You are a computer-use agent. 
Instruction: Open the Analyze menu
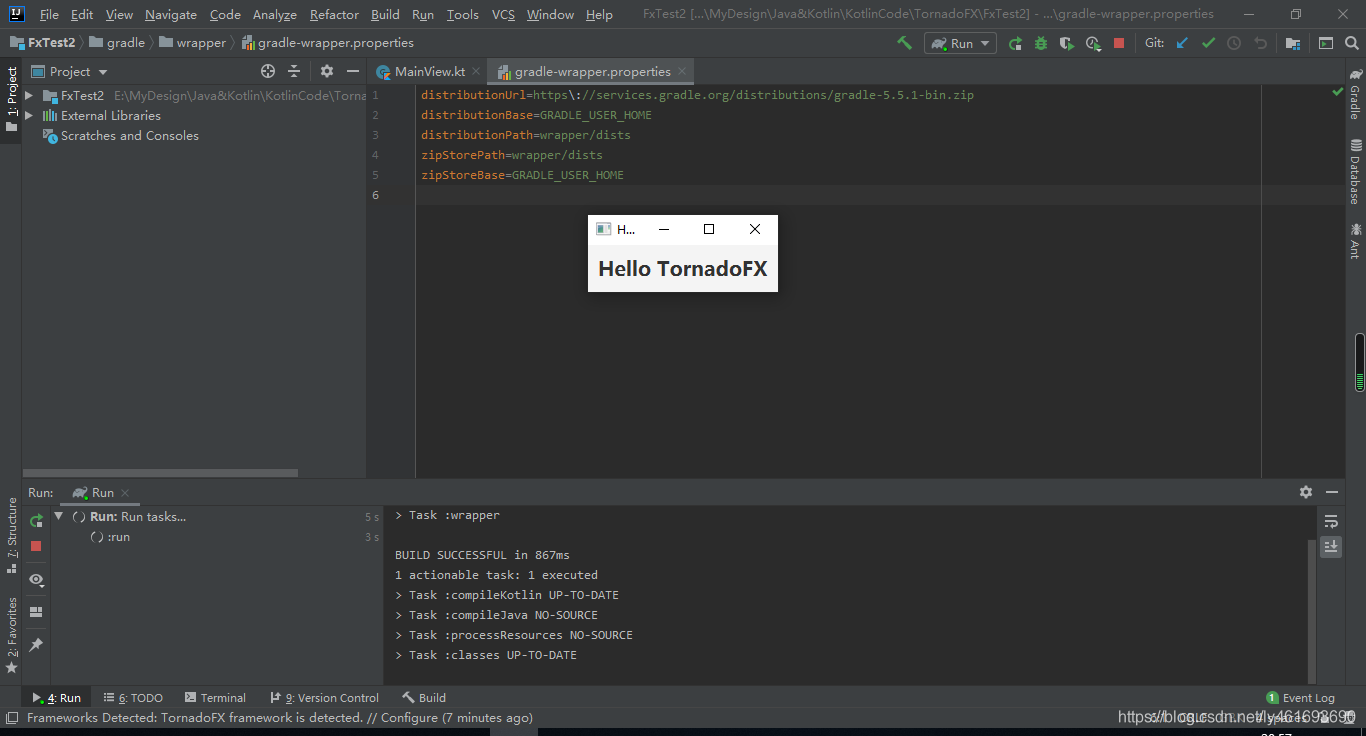(x=274, y=14)
